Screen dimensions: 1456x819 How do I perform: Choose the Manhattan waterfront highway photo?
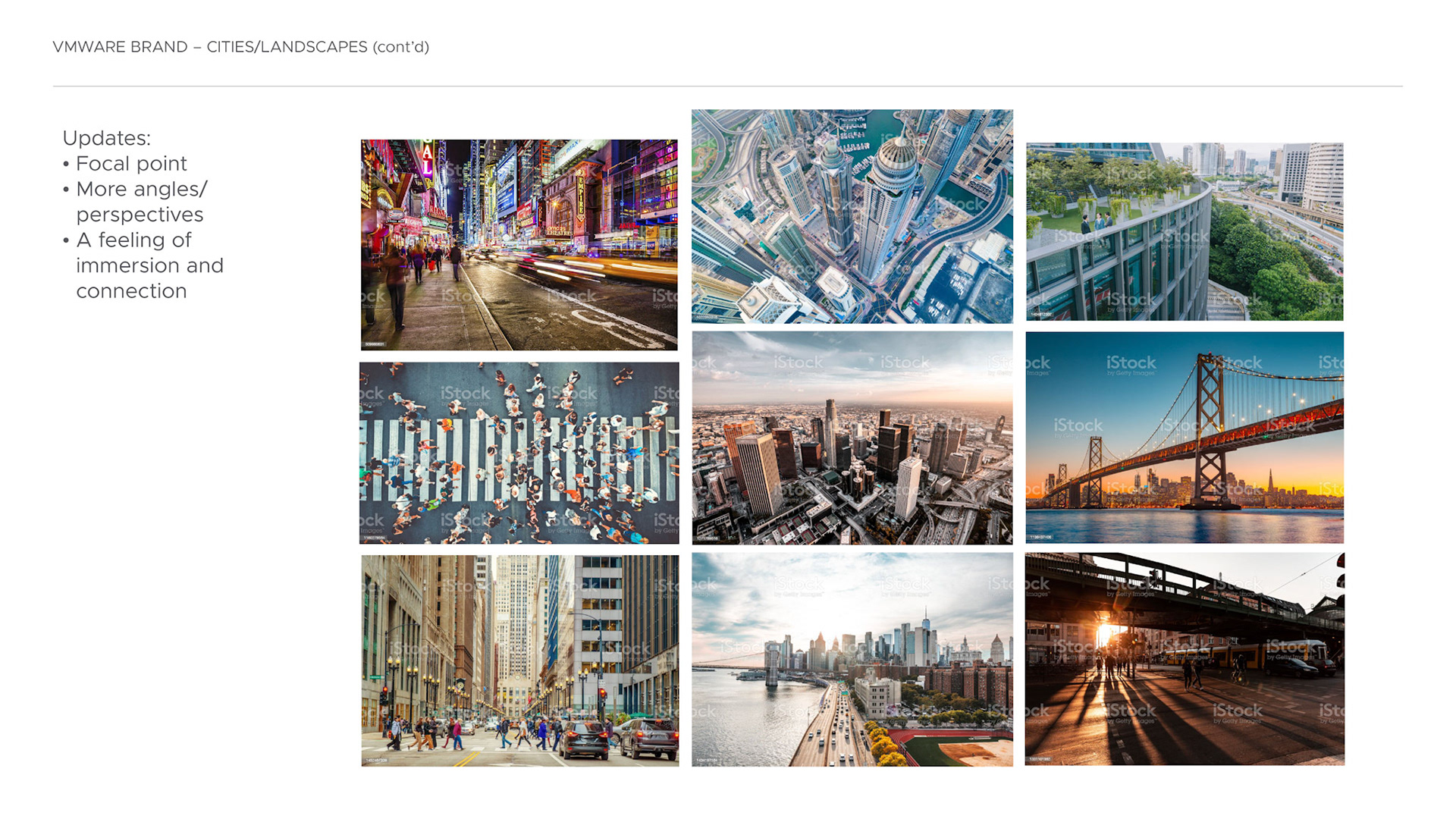[x=852, y=659]
